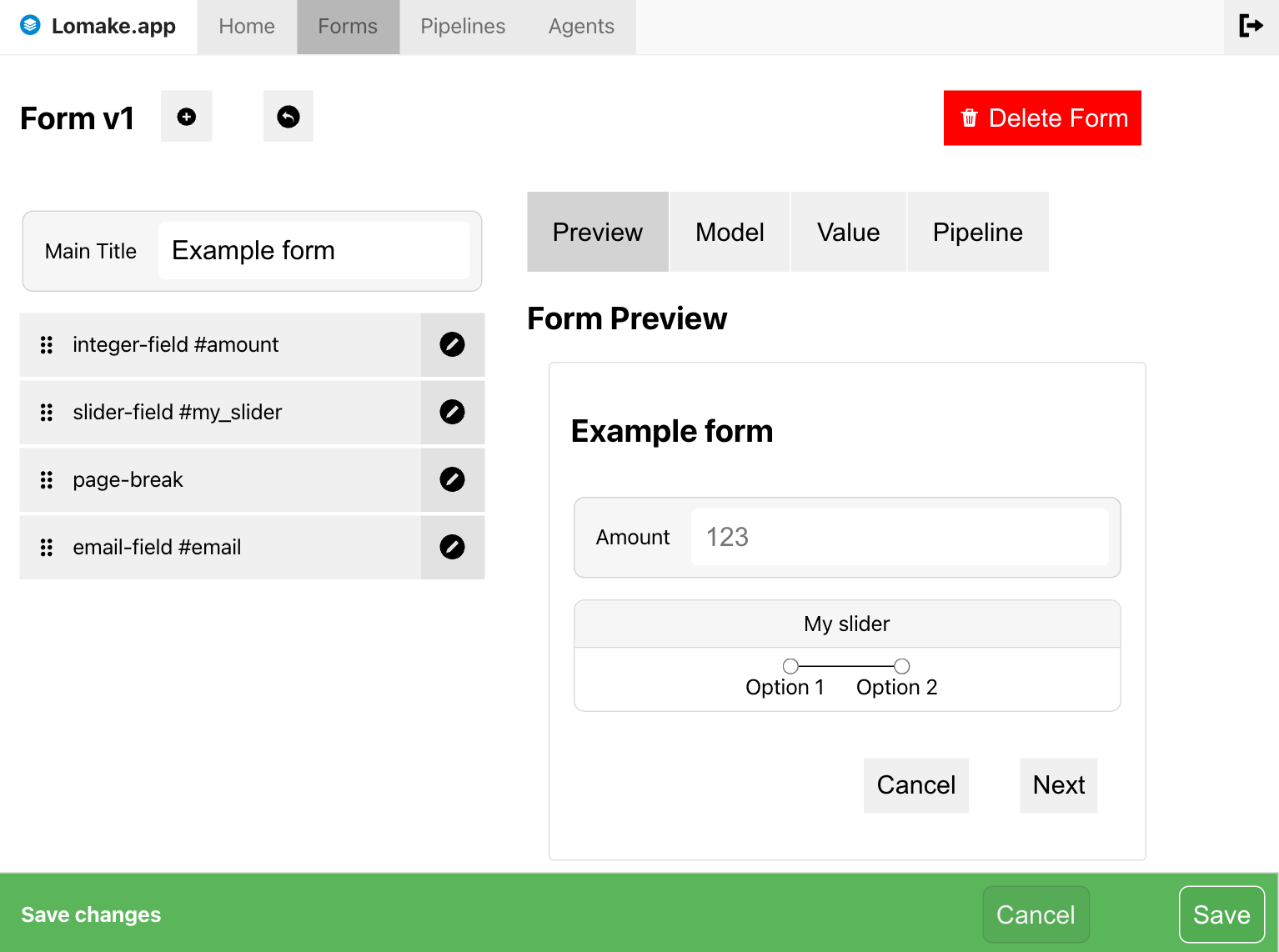The height and width of the screenshot is (952, 1279).
Task: Click drag handle of page-break row
Action: pos(47,480)
